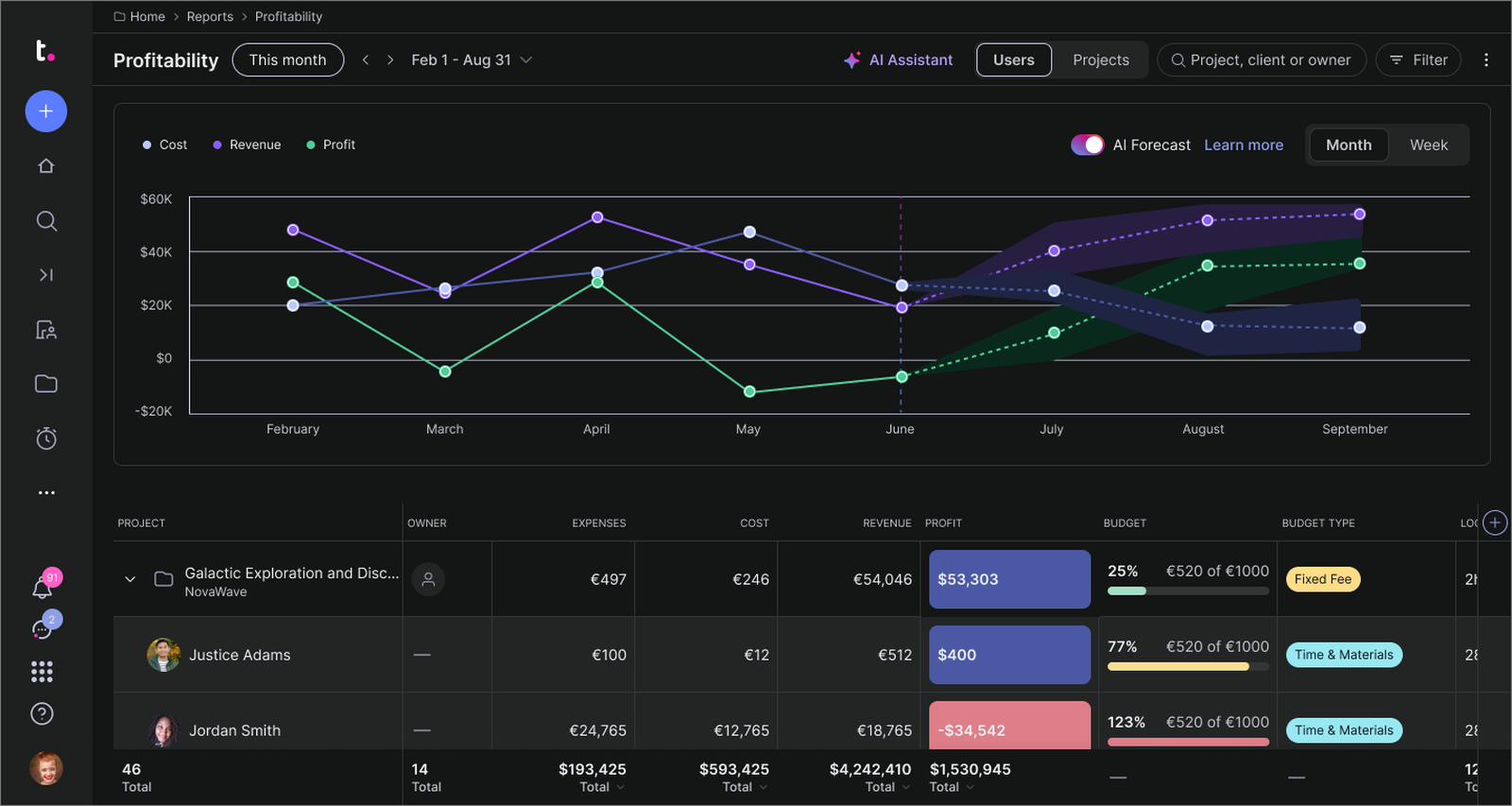The image size is (1512, 806).
Task: Add a table column with the plus icon
Action: coord(1495,523)
